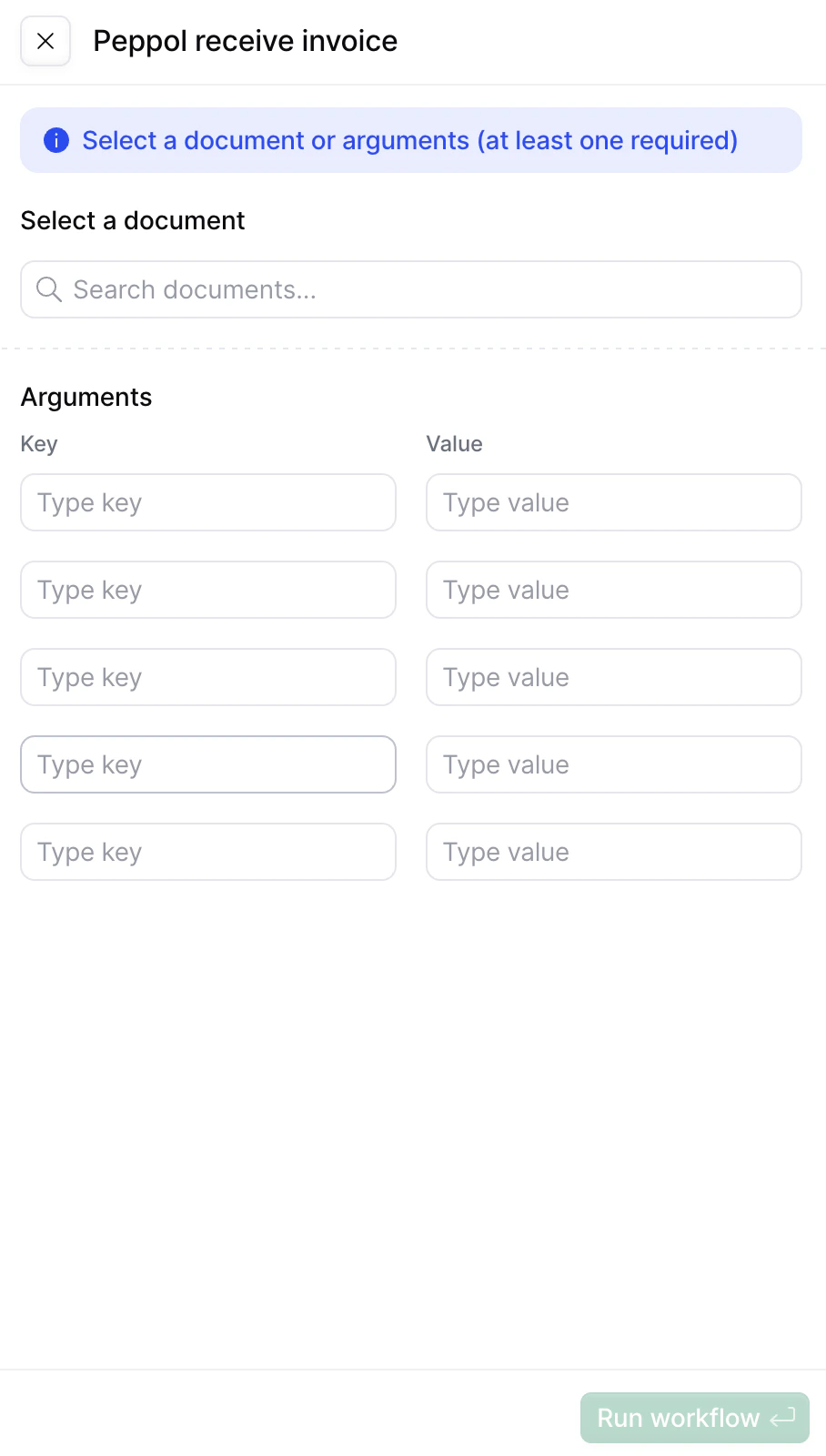Click the magnifying glass search icon
The height and width of the screenshot is (1456, 826).
tap(48, 289)
